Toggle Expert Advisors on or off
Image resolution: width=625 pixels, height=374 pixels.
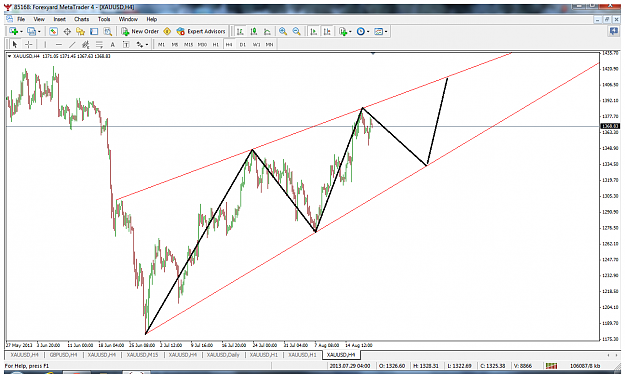201,31
